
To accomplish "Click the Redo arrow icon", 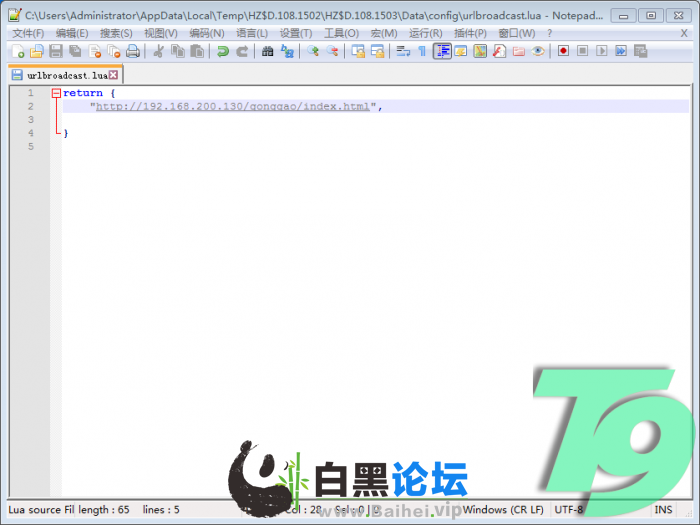I will (x=242, y=51).
